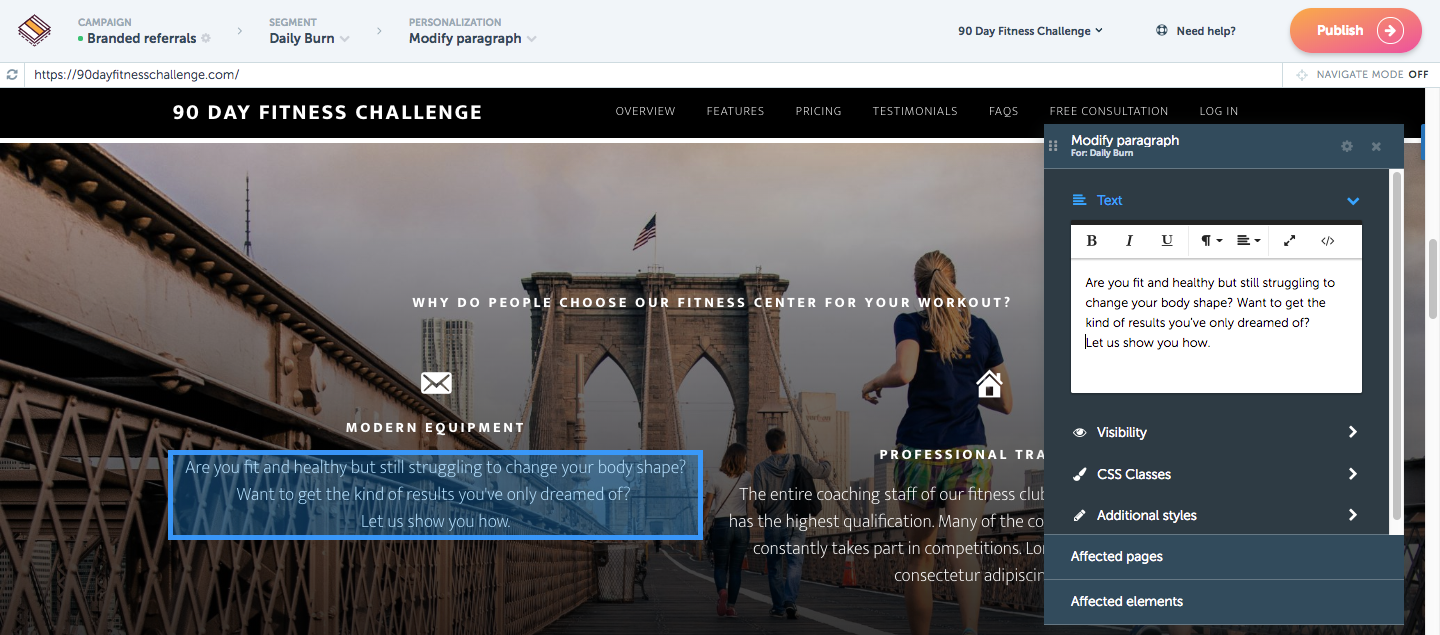This screenshot has width=1440, height=635.
Task: Expand the Visibility section
Action: point(1216,432)
